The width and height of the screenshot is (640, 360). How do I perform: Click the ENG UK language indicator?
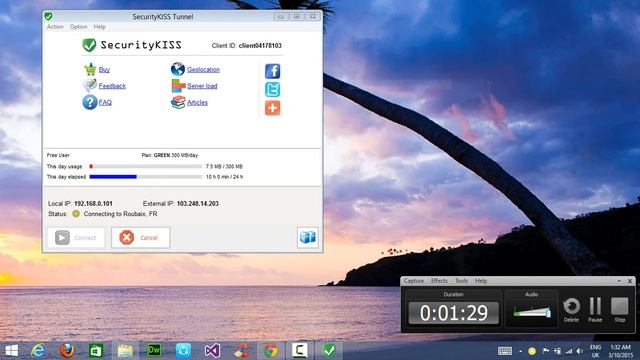tap(596, 351)
